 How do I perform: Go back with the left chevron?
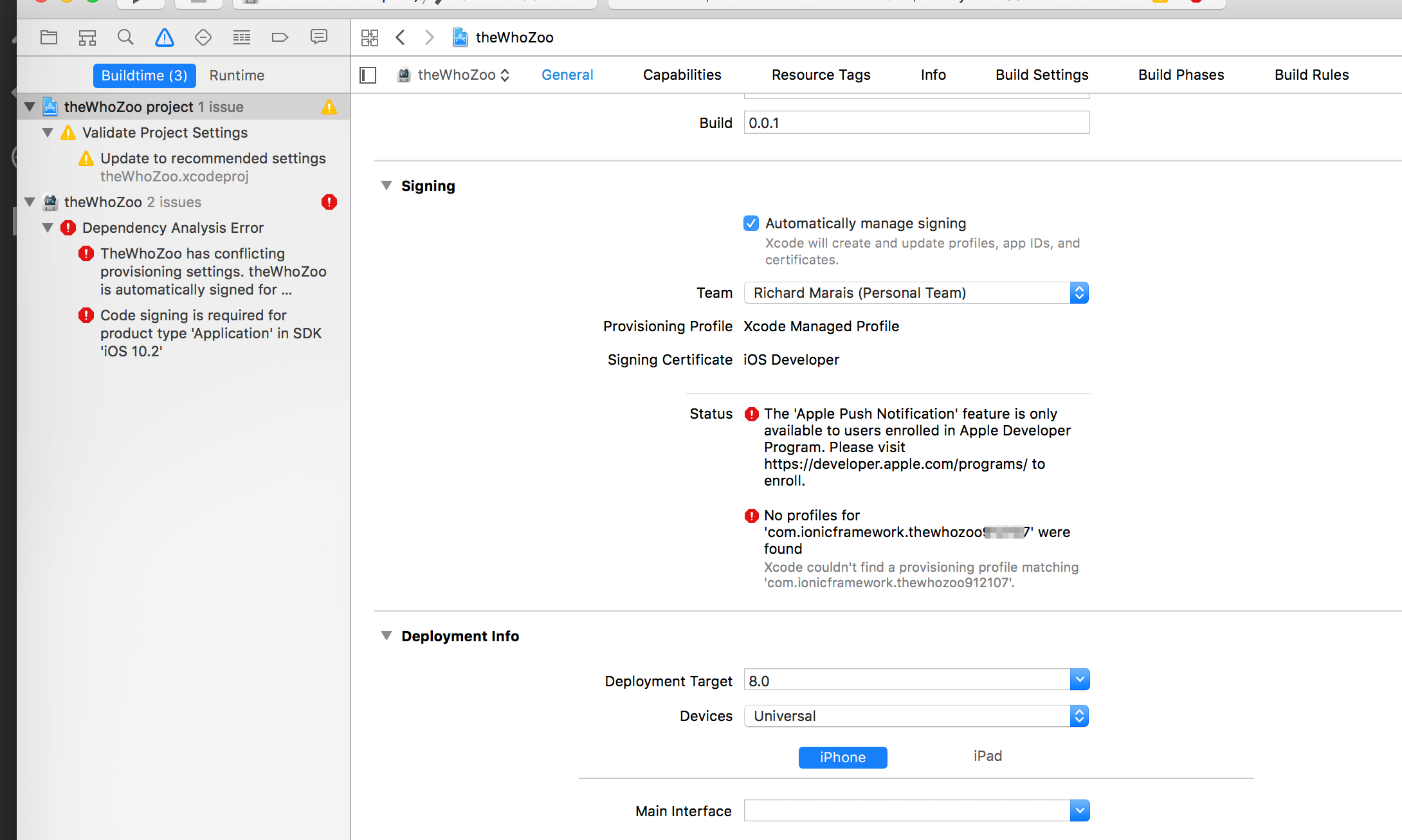pos(400,37)
